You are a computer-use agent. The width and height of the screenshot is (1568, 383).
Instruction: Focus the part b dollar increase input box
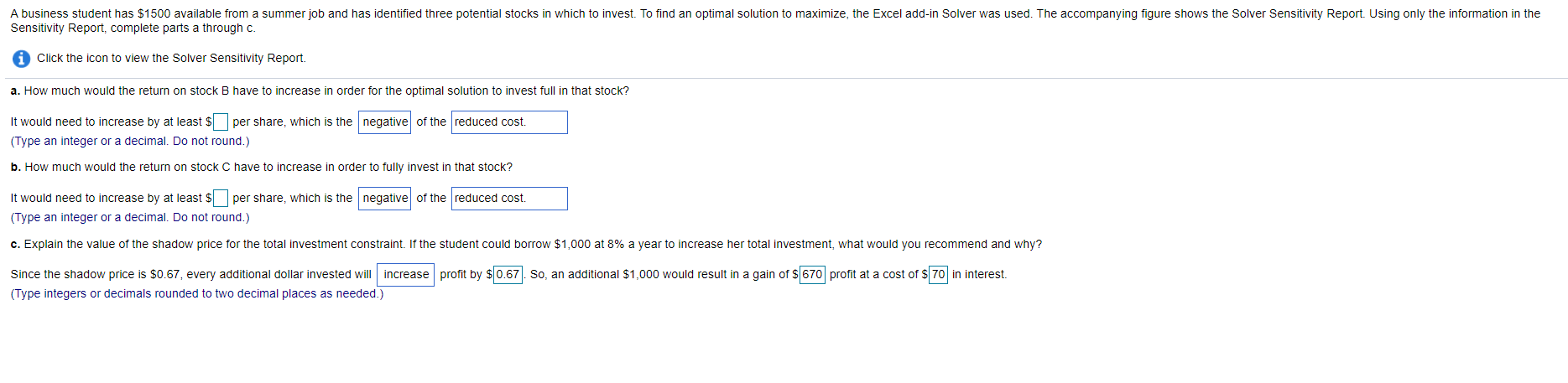point(221,199)
